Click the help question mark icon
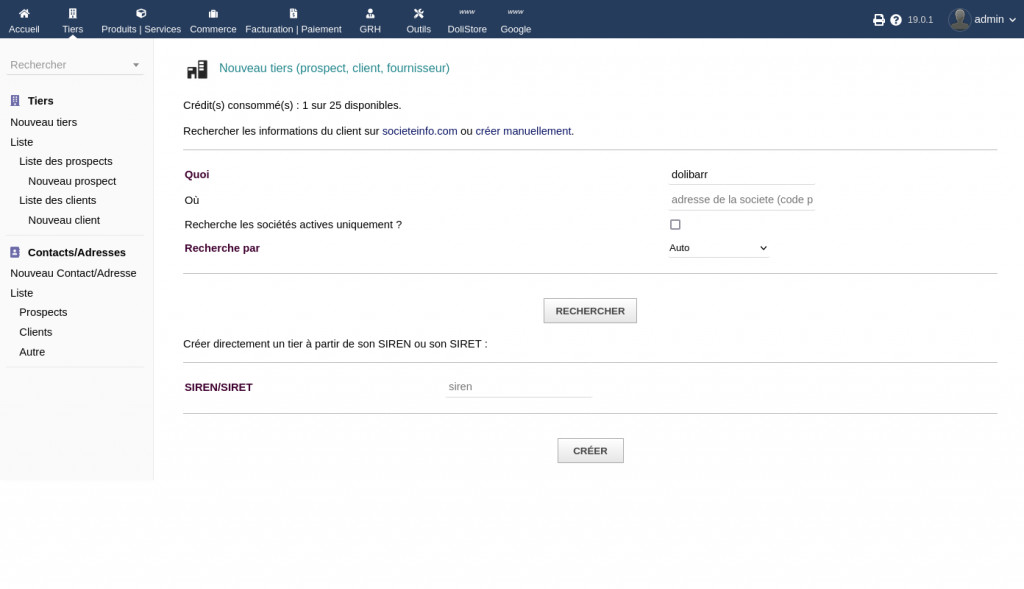The width and height of the screenshot is (1024, 589). pos(896,20)
